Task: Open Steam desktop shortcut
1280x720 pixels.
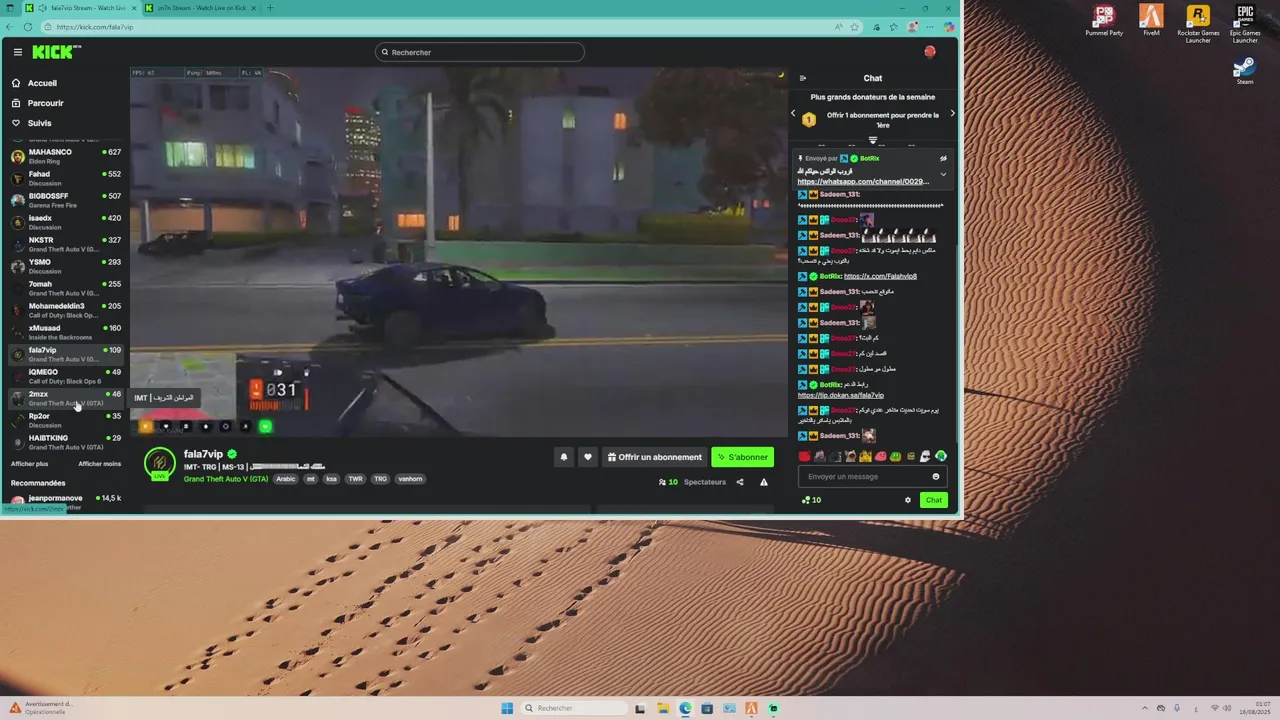Action: 1245,71
